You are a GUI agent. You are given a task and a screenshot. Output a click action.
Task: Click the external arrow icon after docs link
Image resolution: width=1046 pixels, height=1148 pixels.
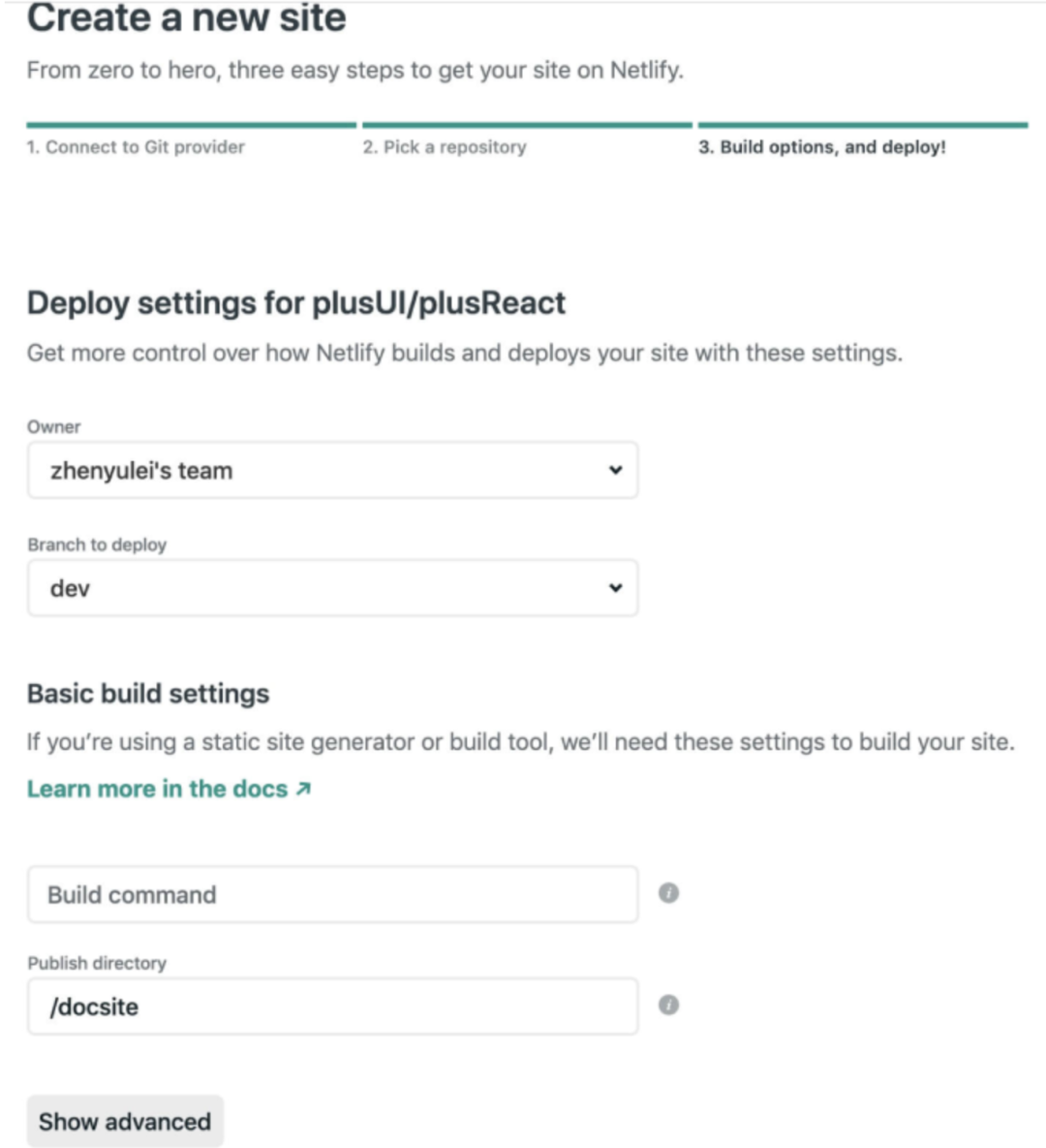[x=303, y=790]
